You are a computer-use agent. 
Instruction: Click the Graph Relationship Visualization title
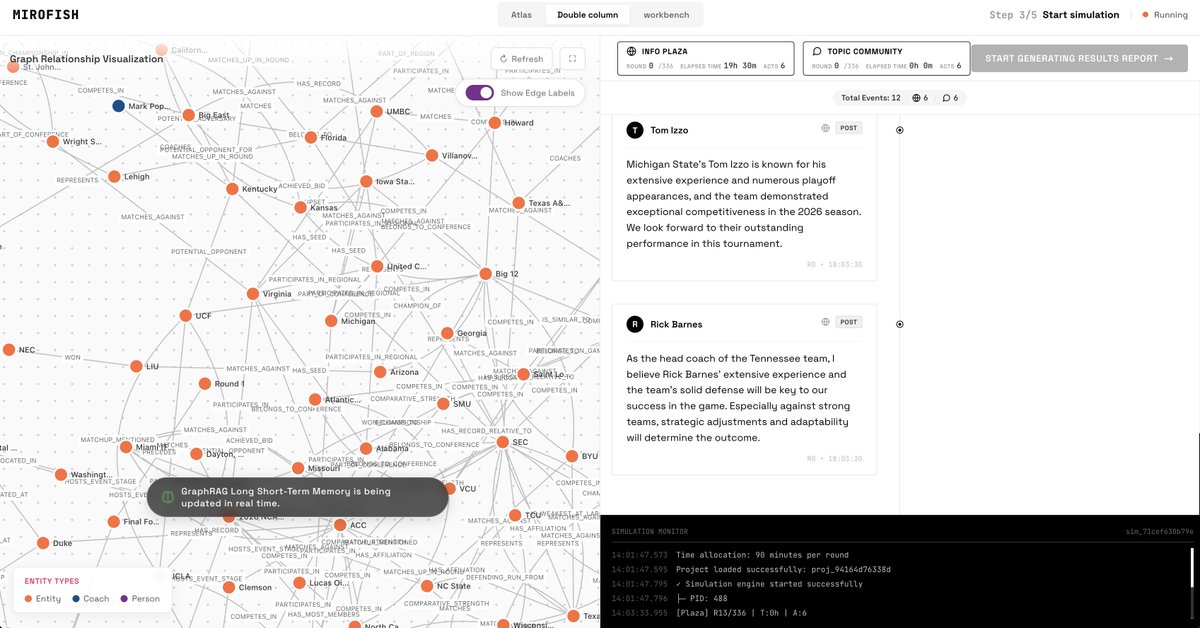click(86, 59)
